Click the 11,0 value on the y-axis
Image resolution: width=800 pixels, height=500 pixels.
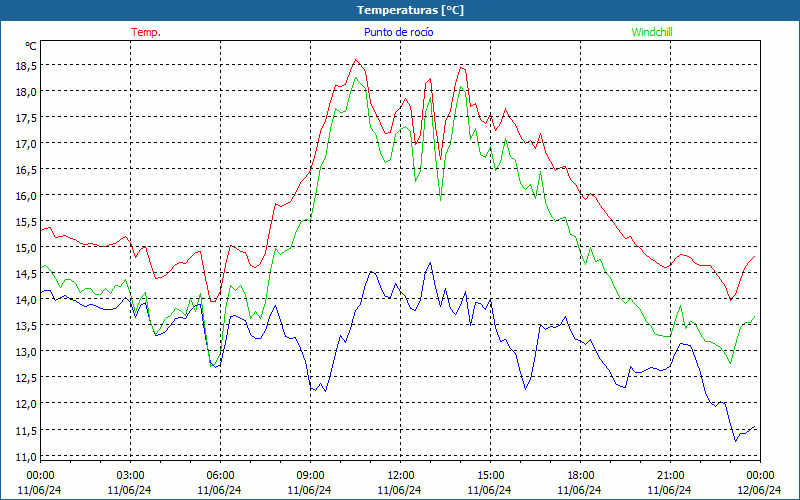click(x=26, y=457)
